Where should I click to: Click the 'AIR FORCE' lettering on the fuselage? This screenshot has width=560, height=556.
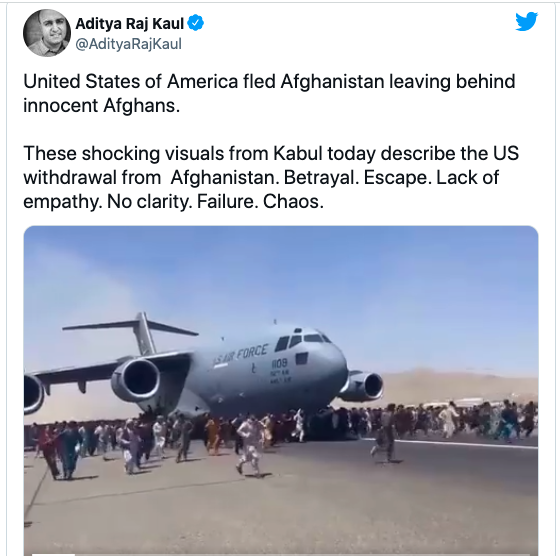tap(241, 355)
